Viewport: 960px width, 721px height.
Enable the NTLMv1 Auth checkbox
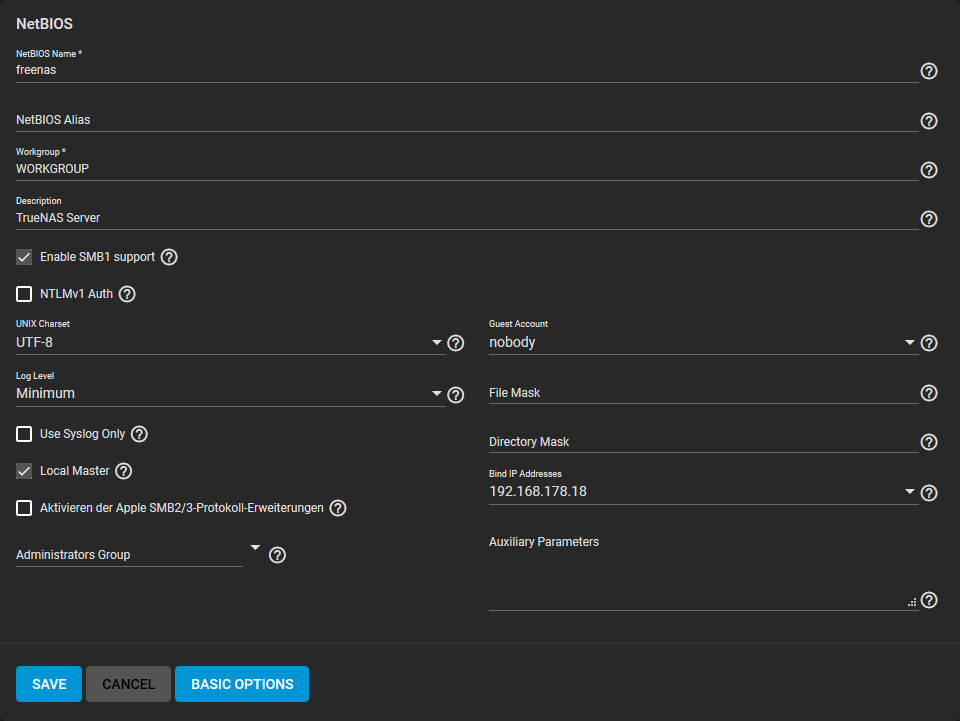click(x=24, y=294)
